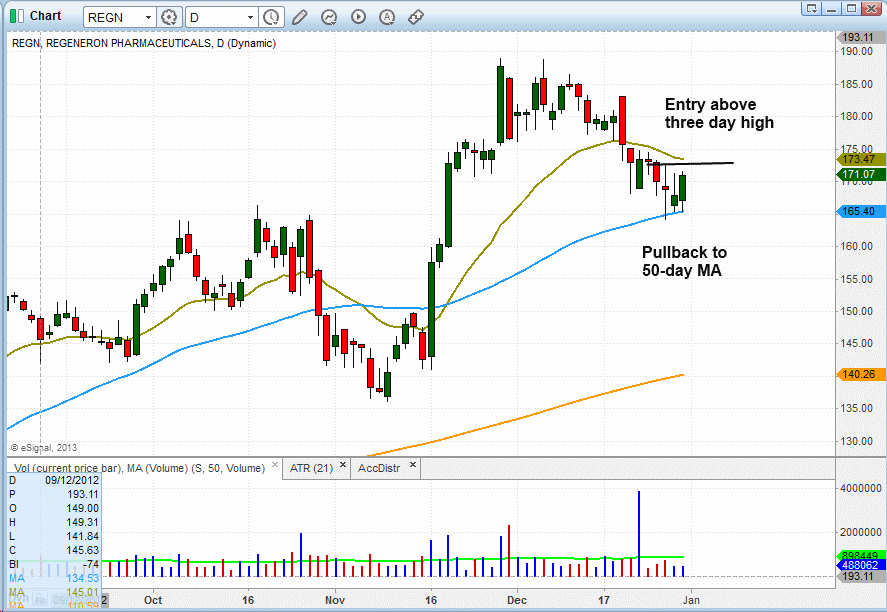
Task: Open the chart type icon in toolbar
Action: click(329, 17)
